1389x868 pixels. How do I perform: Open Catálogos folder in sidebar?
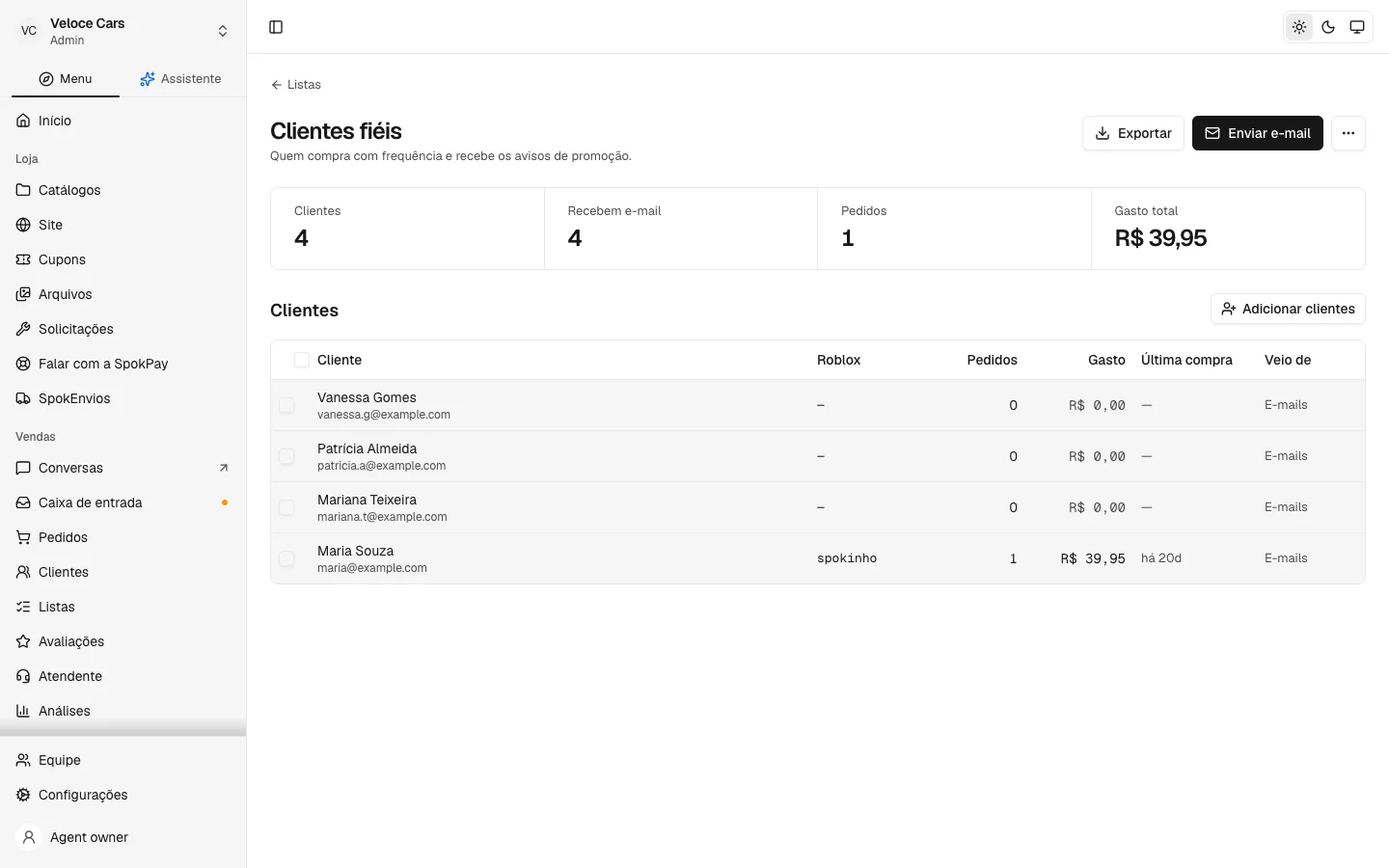[x=123, y=190]
